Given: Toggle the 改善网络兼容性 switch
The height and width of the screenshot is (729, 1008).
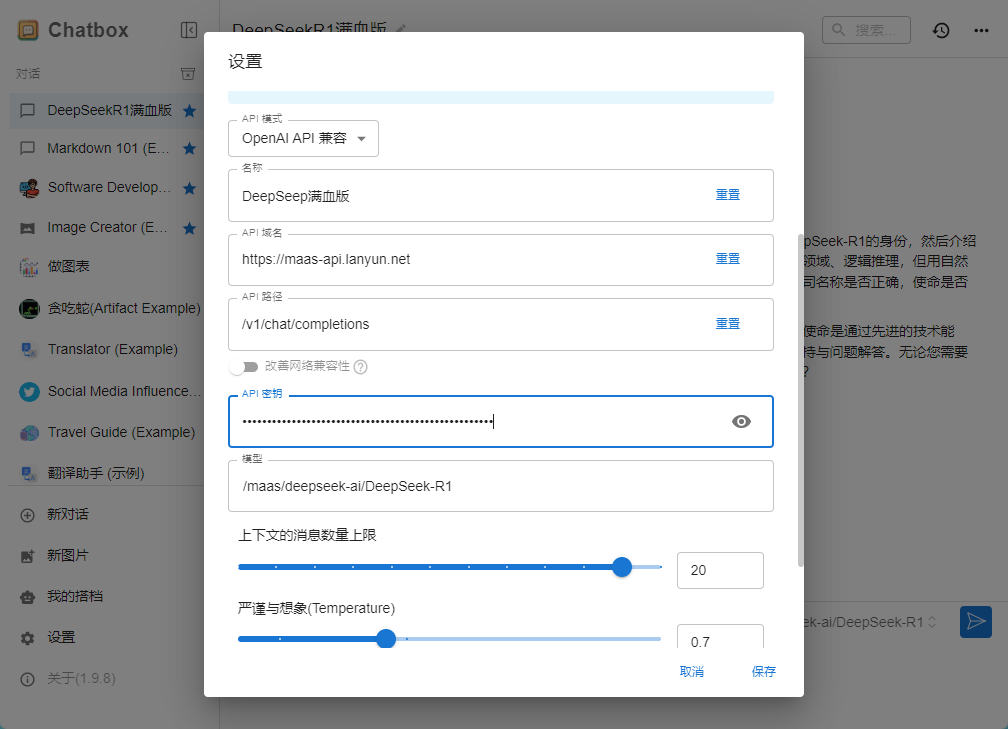Looking at the screenshot, I should (x=244, y=367).
